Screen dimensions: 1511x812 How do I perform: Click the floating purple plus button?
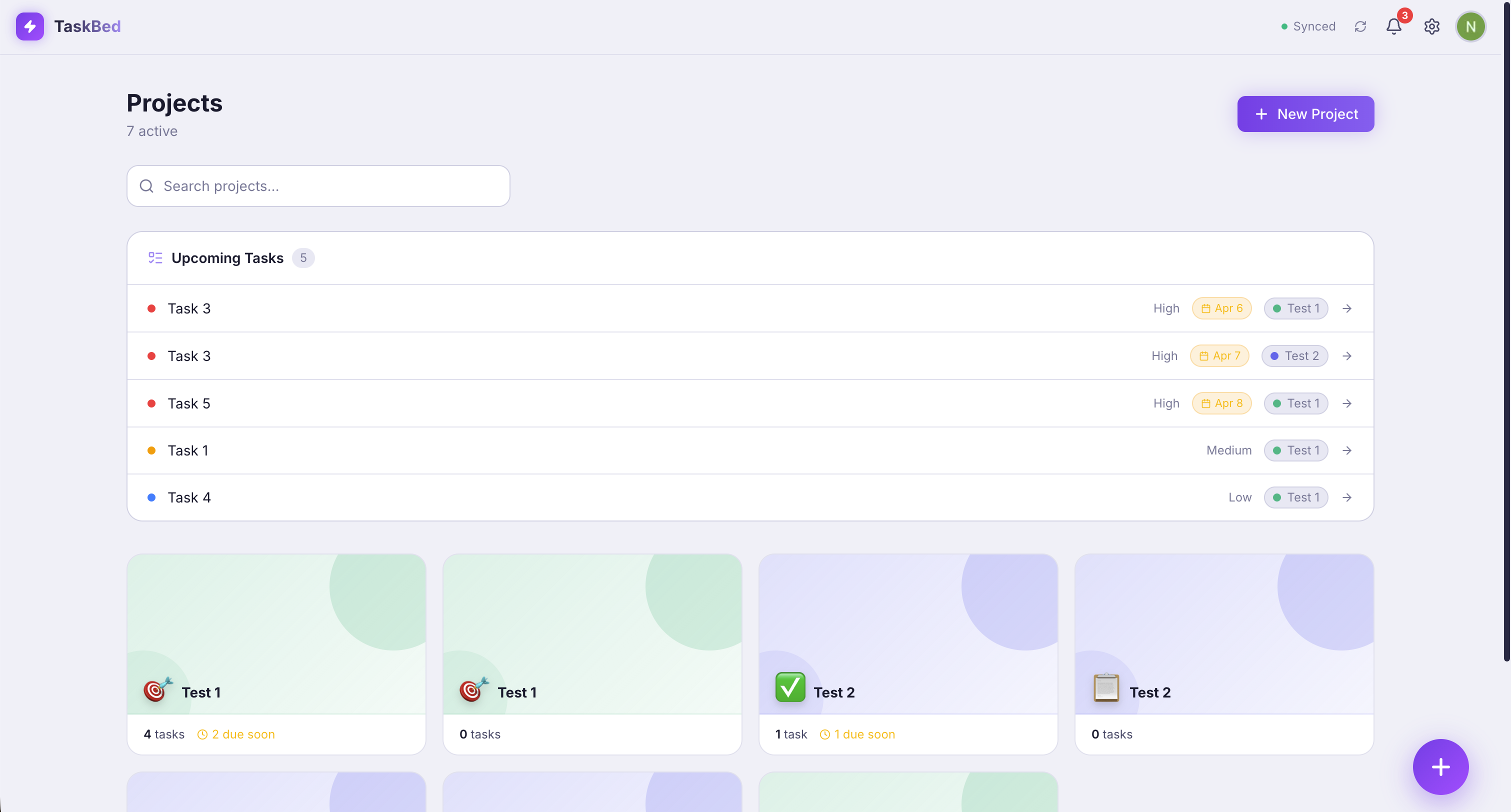(x=1440, y=766)
